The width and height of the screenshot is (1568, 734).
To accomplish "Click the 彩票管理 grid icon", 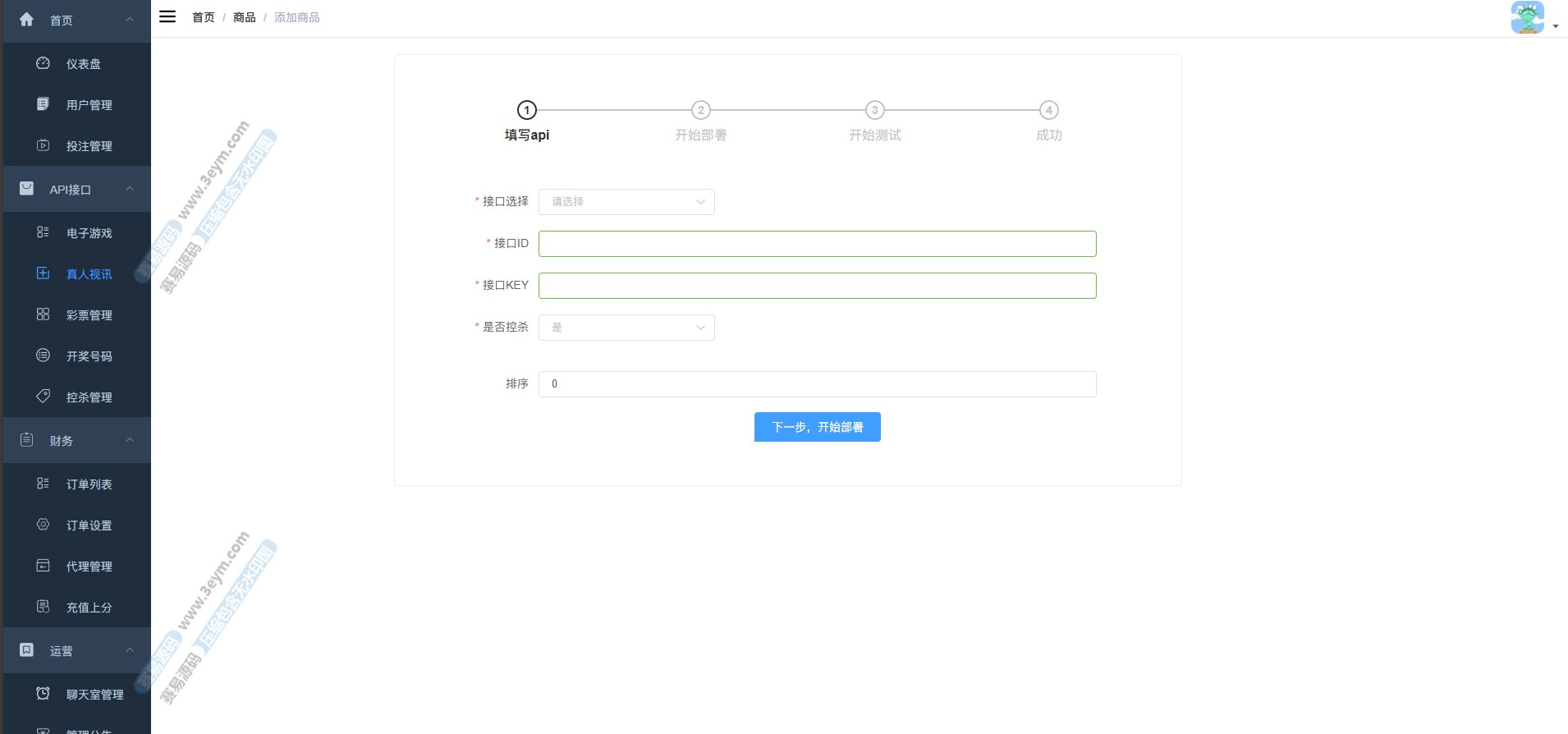I will pos(44,314).
